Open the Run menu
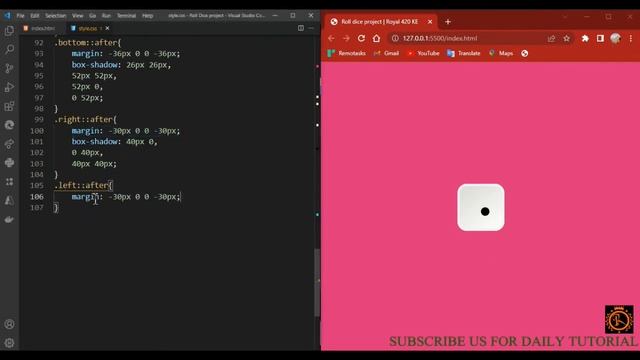Image resolution: width=640 pixels, height=360 pixels. point(106,16)
